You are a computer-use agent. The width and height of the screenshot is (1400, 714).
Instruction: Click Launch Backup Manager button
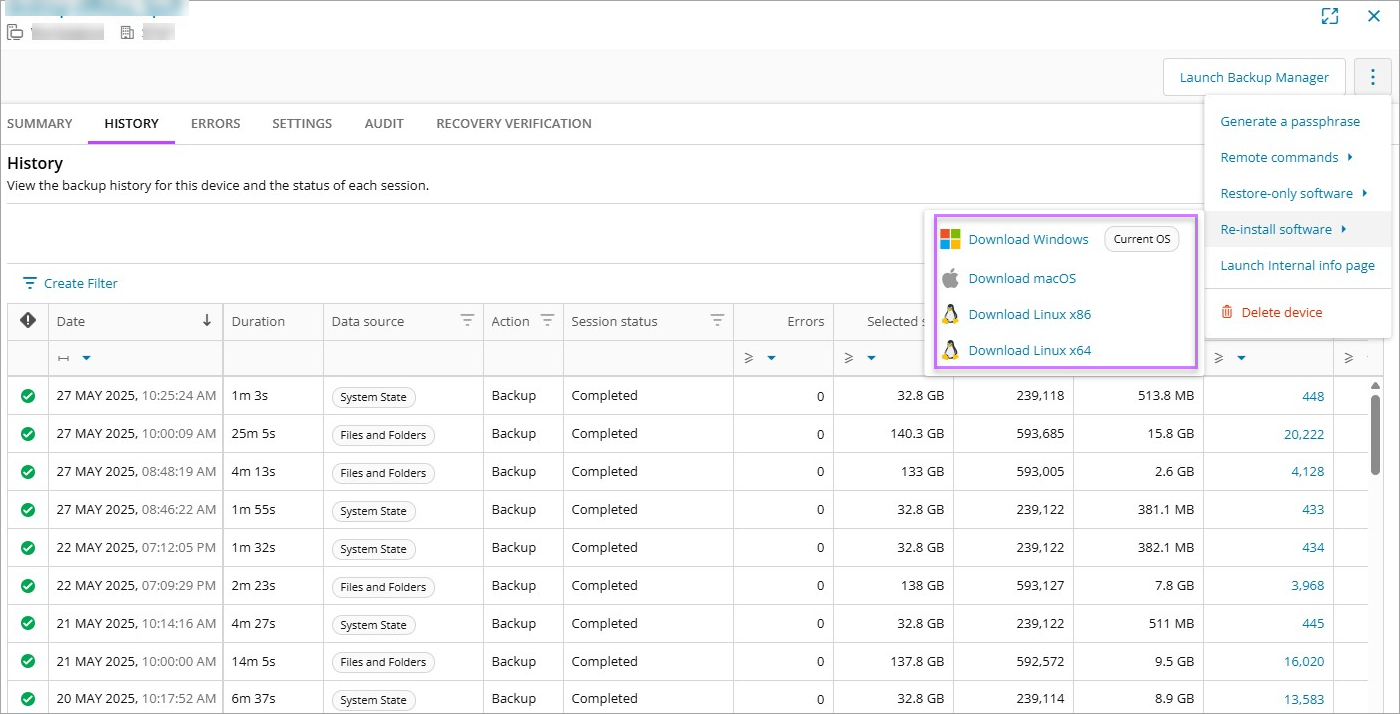coord(1254,77)
